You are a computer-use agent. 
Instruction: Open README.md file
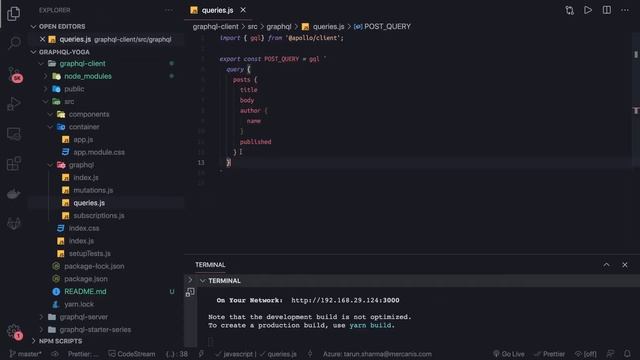click(x=85, y=291)
